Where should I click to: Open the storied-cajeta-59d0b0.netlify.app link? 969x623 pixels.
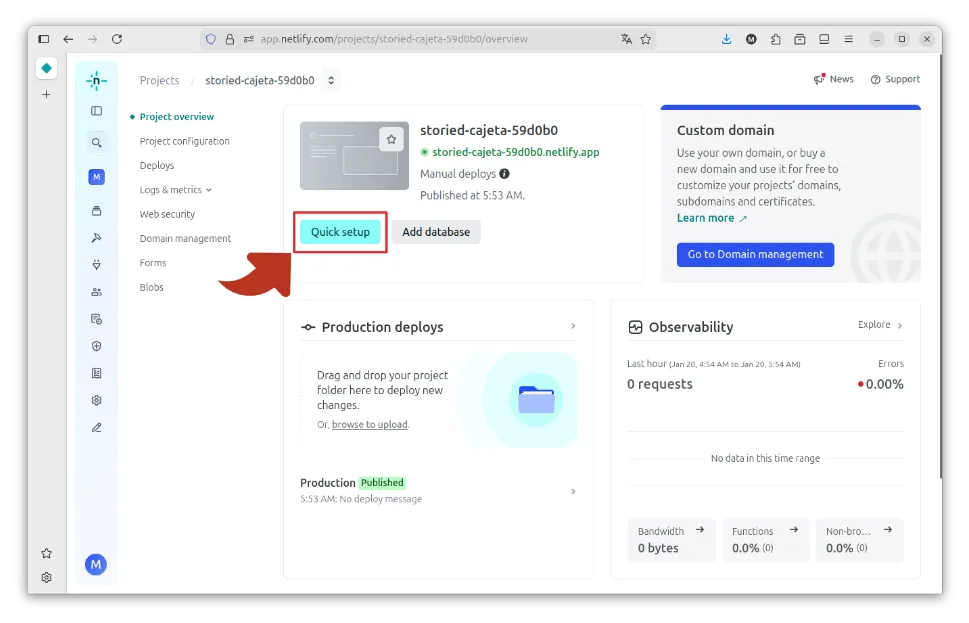[x=515, y=152]
